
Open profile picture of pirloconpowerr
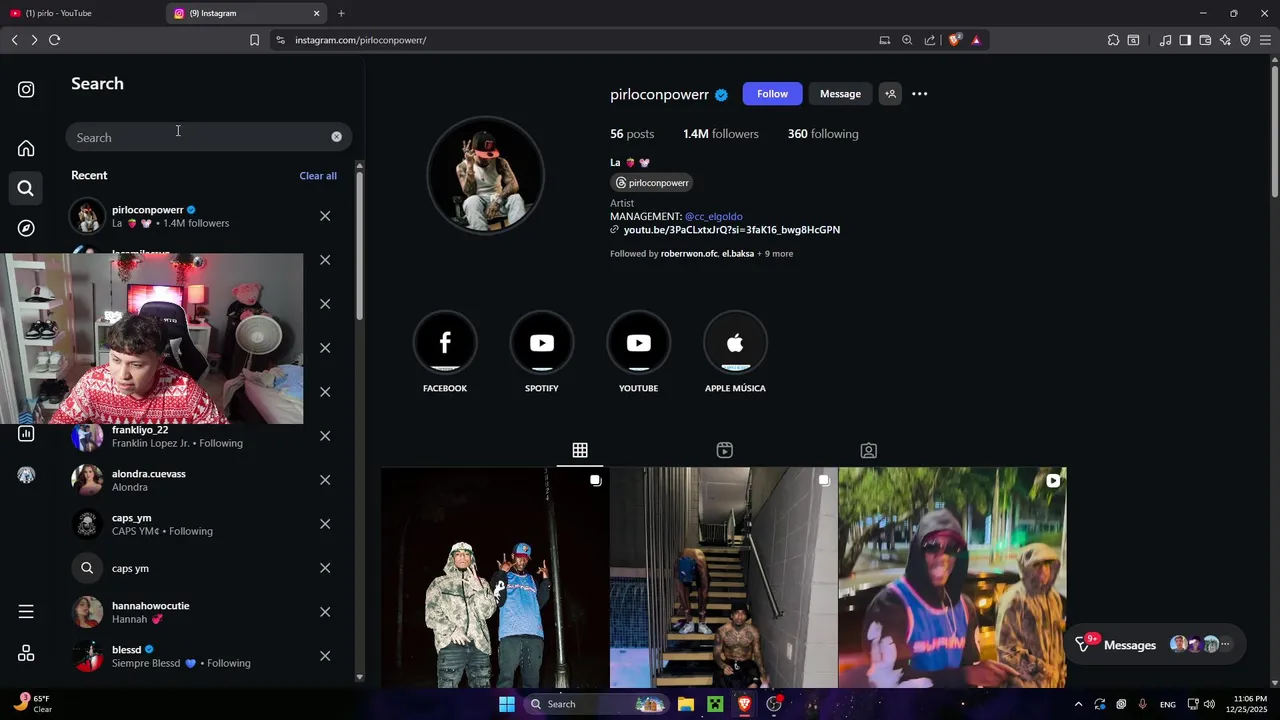click(x=486, y=175)
